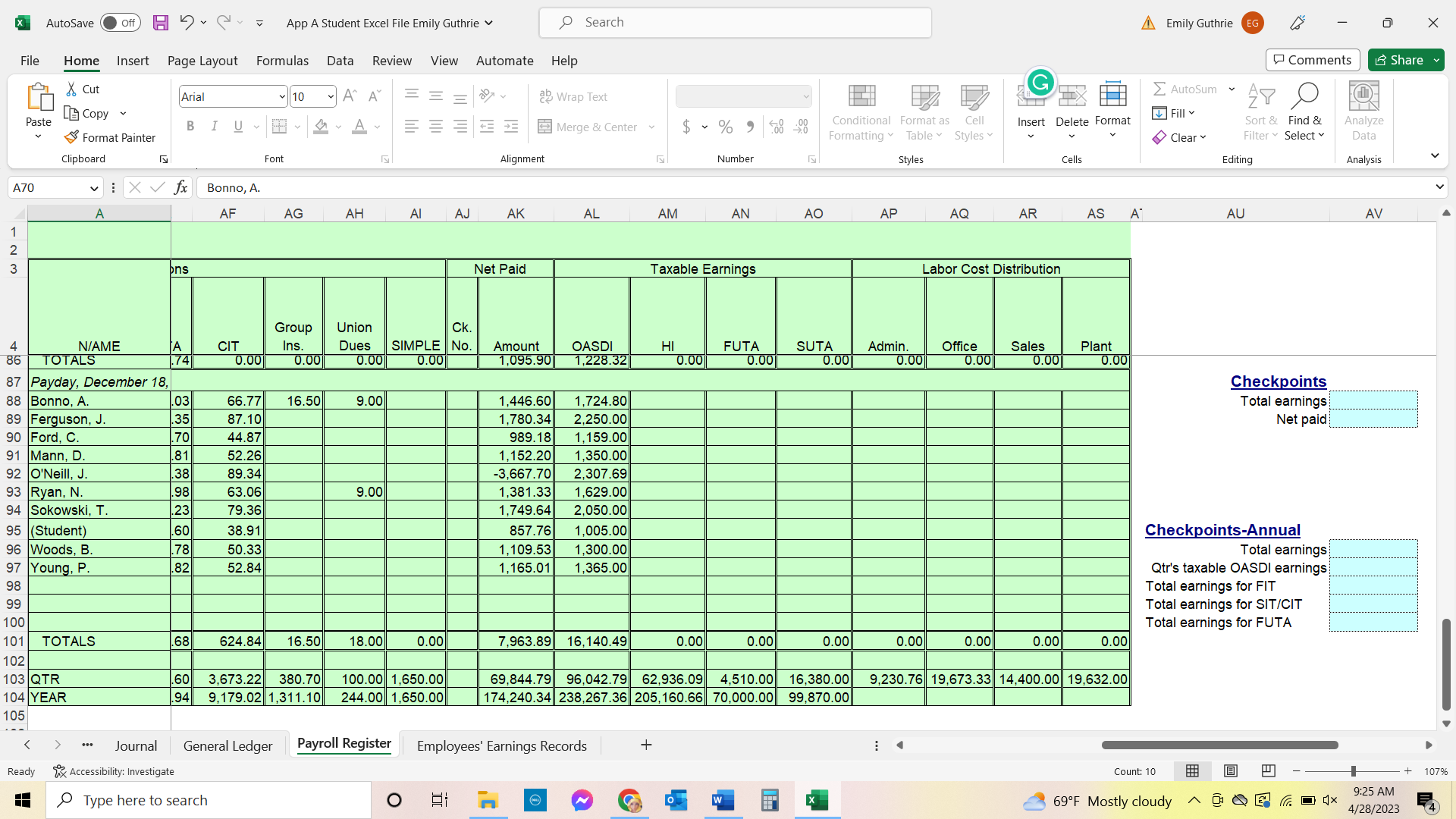Align text to the left
The width and height of the screenshot is (1456, 819).
pos(412,127)
